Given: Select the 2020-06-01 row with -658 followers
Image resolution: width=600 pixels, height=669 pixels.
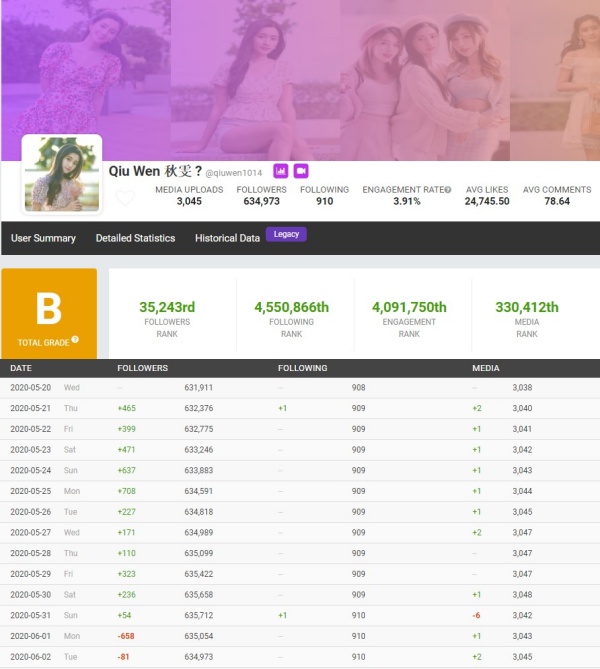Looking at the screenshot, I should click(300, 635).
